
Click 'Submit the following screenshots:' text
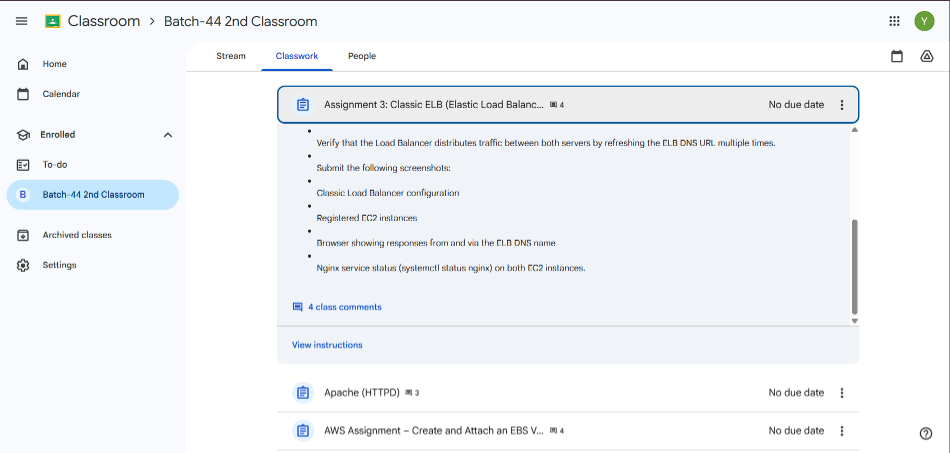coord(384,168)
